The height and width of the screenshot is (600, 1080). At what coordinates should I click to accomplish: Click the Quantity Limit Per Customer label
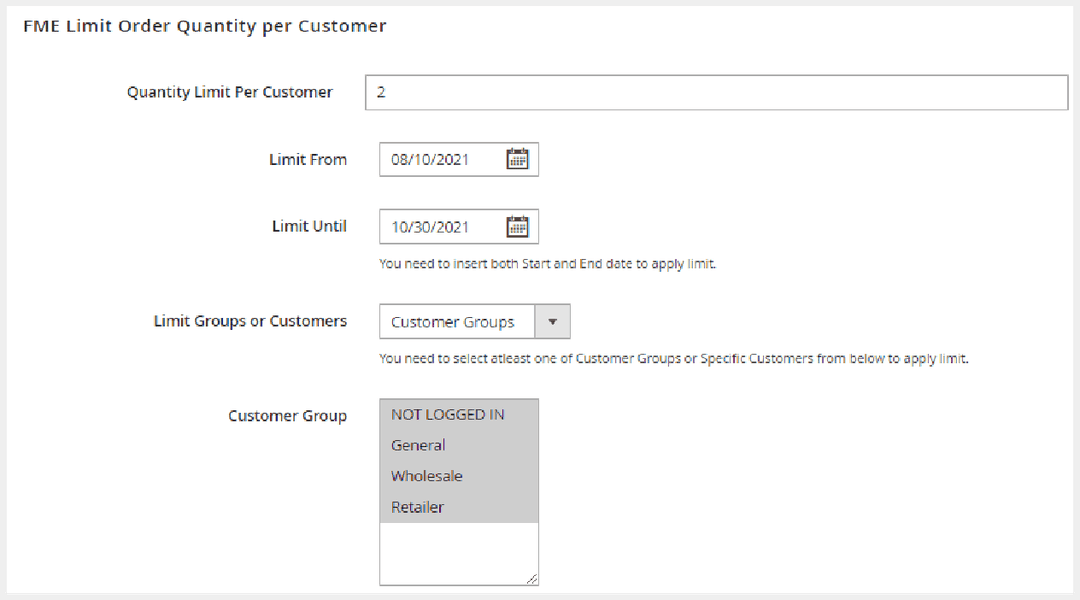click(229, 92)
